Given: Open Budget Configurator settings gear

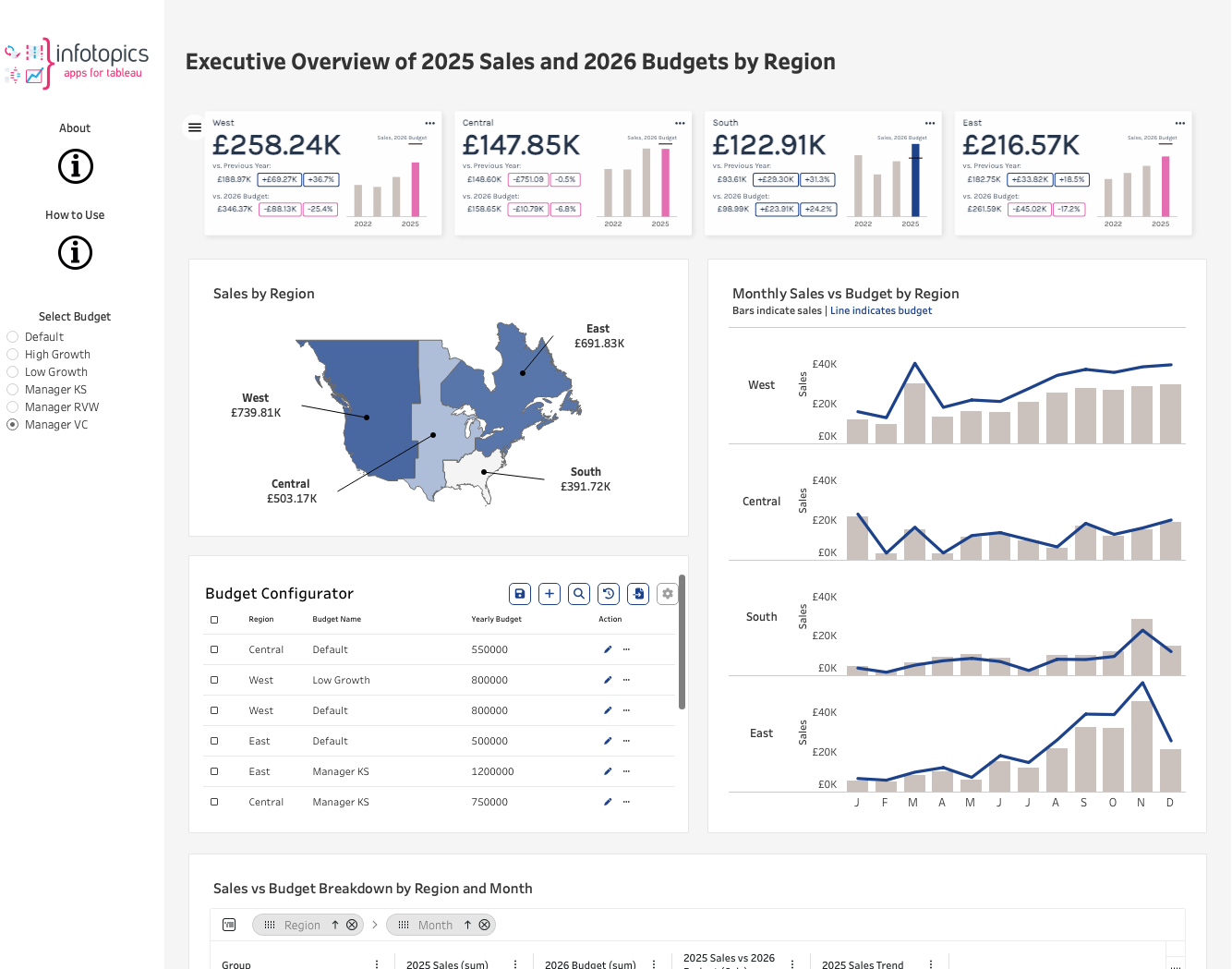Looking at the screenshot, I should [x=668, y=594].
